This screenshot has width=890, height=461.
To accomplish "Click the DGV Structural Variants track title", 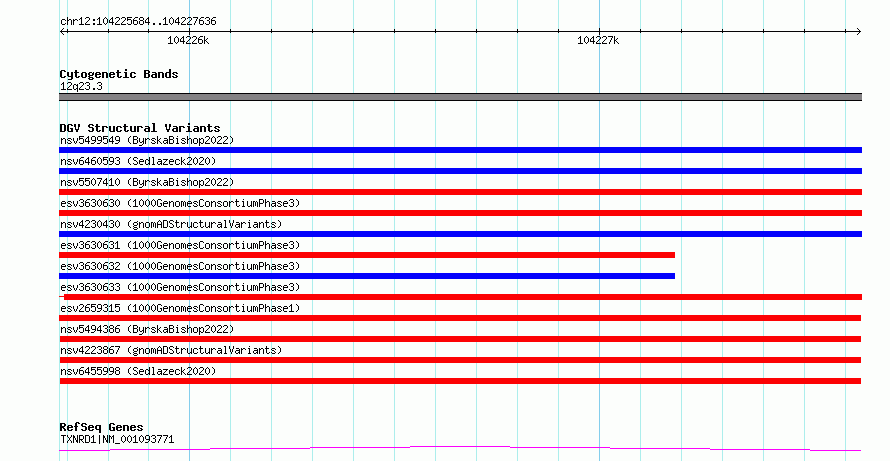I will click(x=140, y=128).
